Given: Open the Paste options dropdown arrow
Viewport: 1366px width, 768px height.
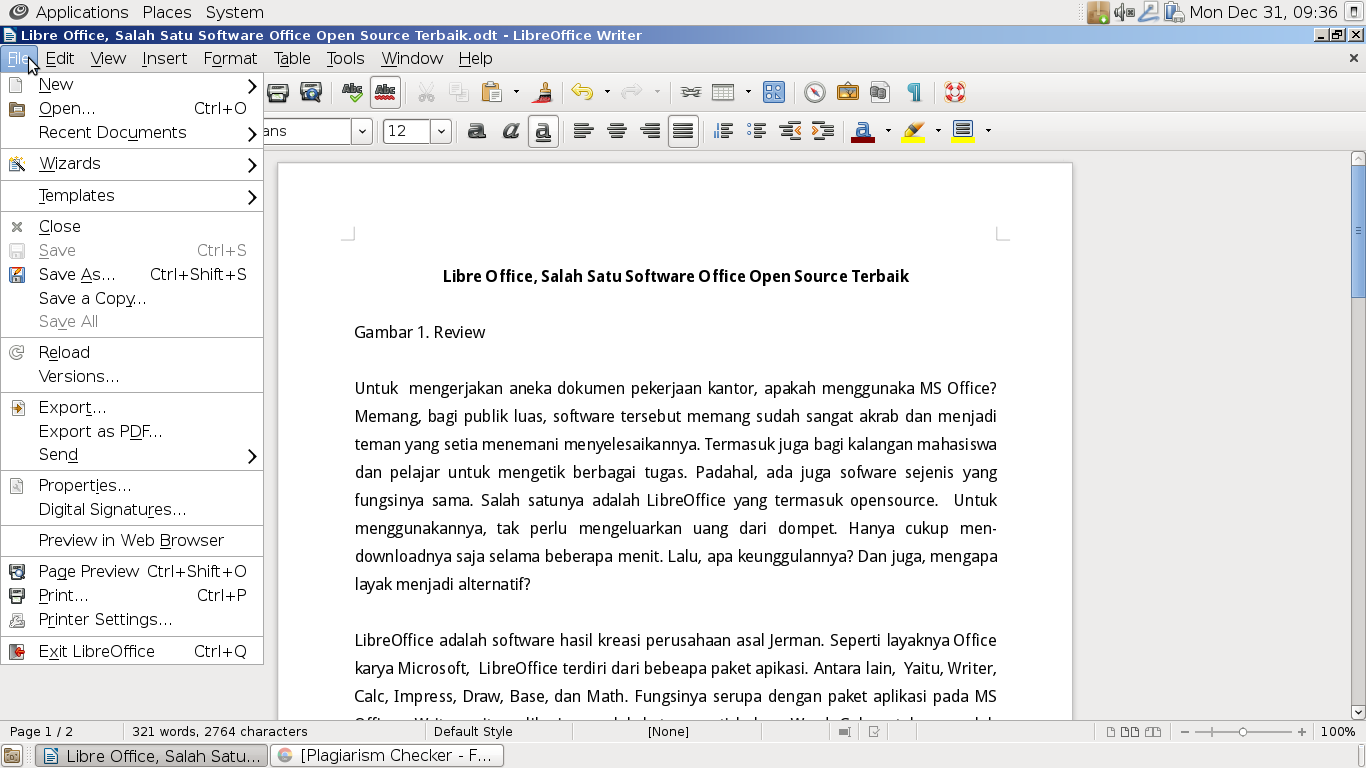Looking at the screenshot, I should (x=516, y=93).
